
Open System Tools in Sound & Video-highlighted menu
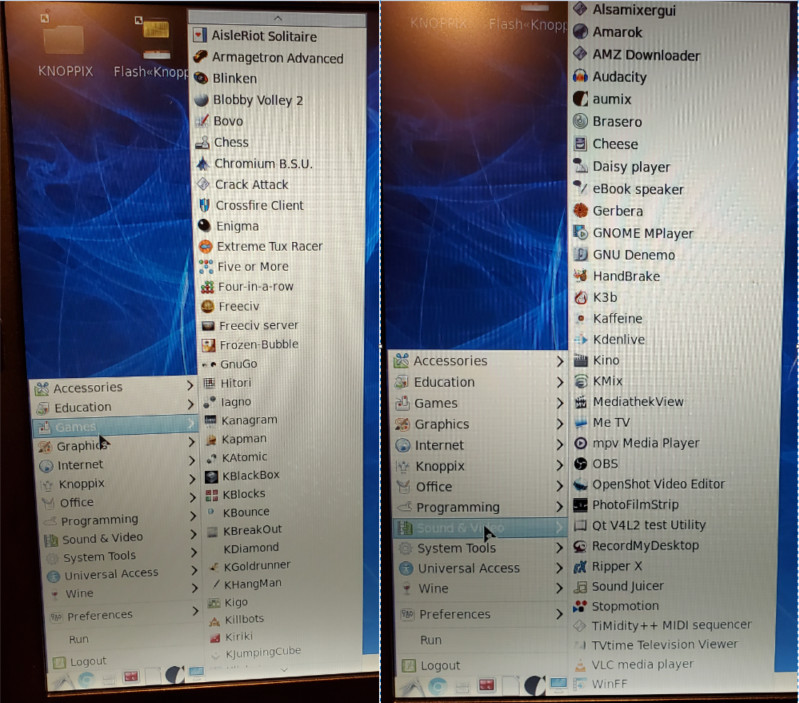point(479,548)
